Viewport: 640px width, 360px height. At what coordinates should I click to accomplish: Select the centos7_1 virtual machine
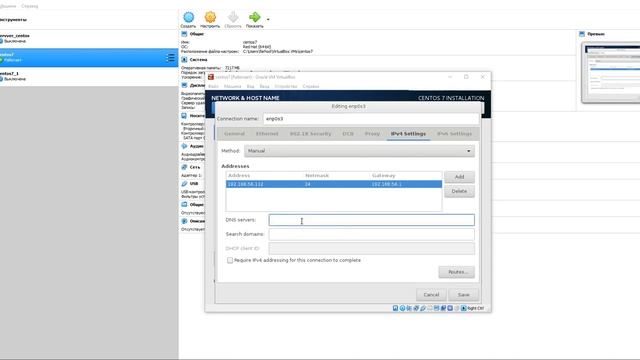coord(89,76)
